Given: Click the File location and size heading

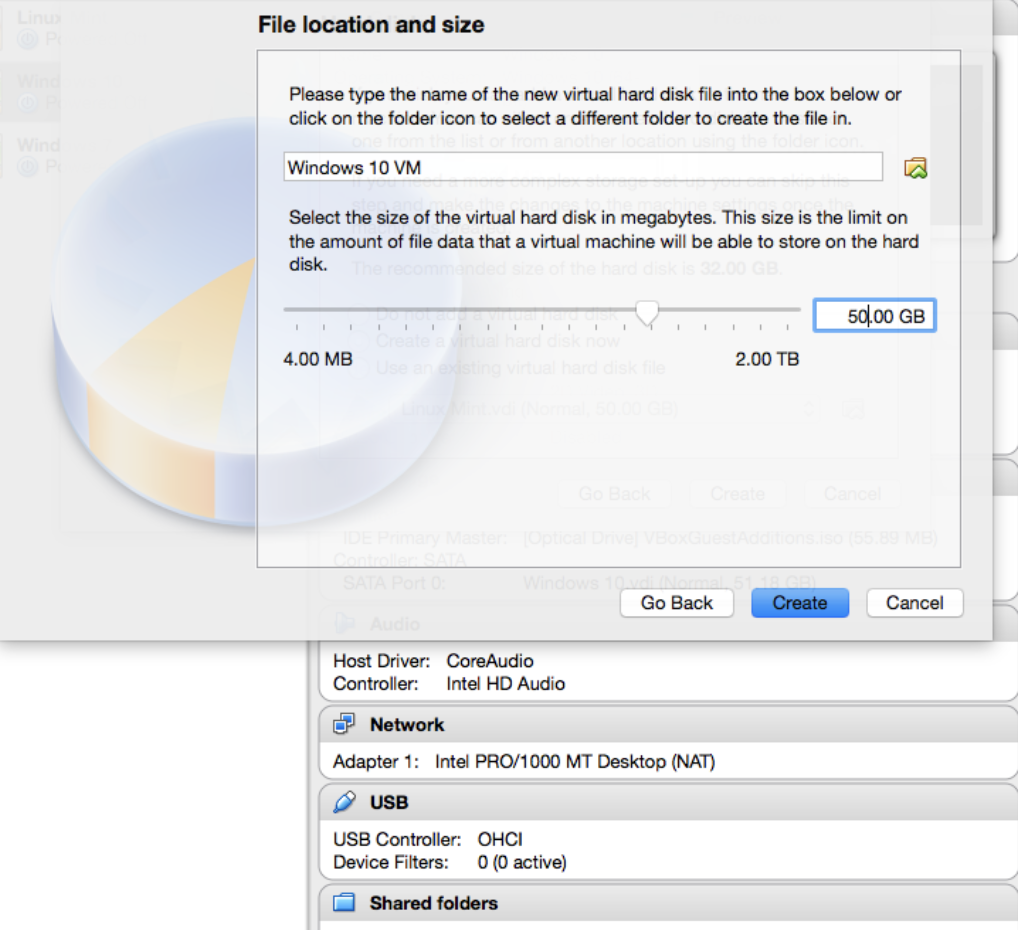Looking at the screenshot, I should (x=371, y=25).
